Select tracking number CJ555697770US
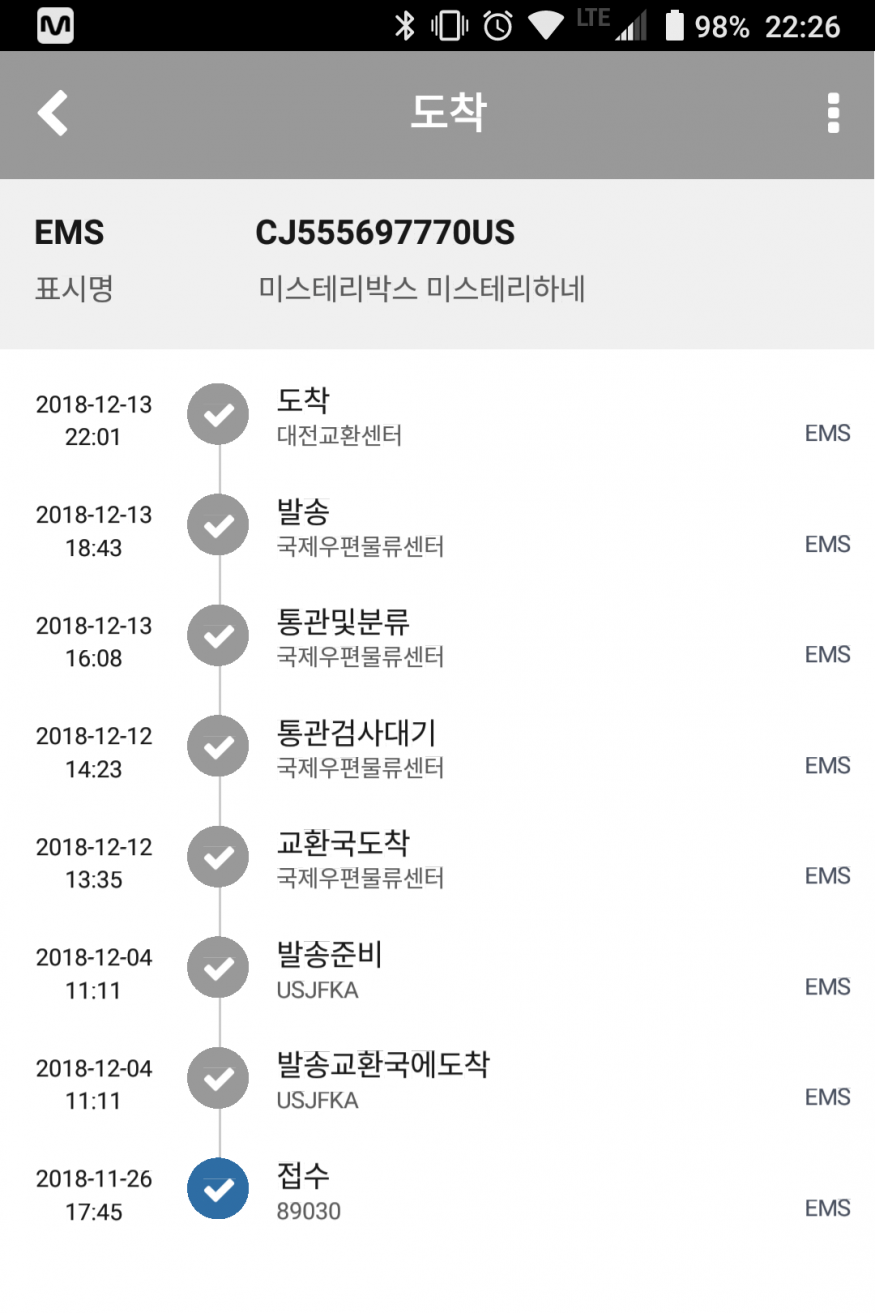 pyautogui.click(x=385, y=233)
